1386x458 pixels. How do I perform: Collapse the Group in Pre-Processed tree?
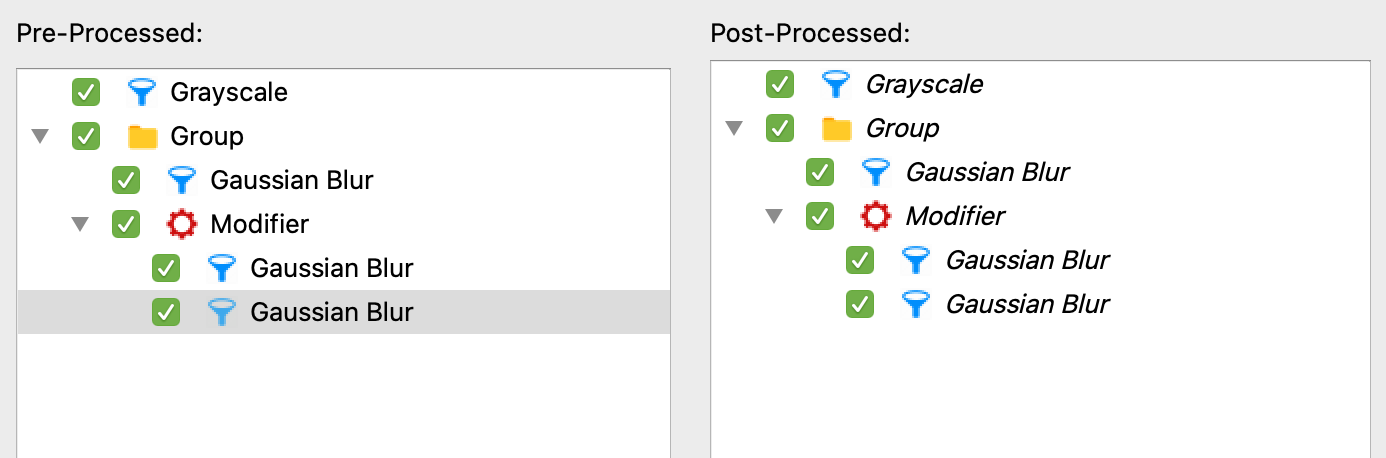[40, 137]
